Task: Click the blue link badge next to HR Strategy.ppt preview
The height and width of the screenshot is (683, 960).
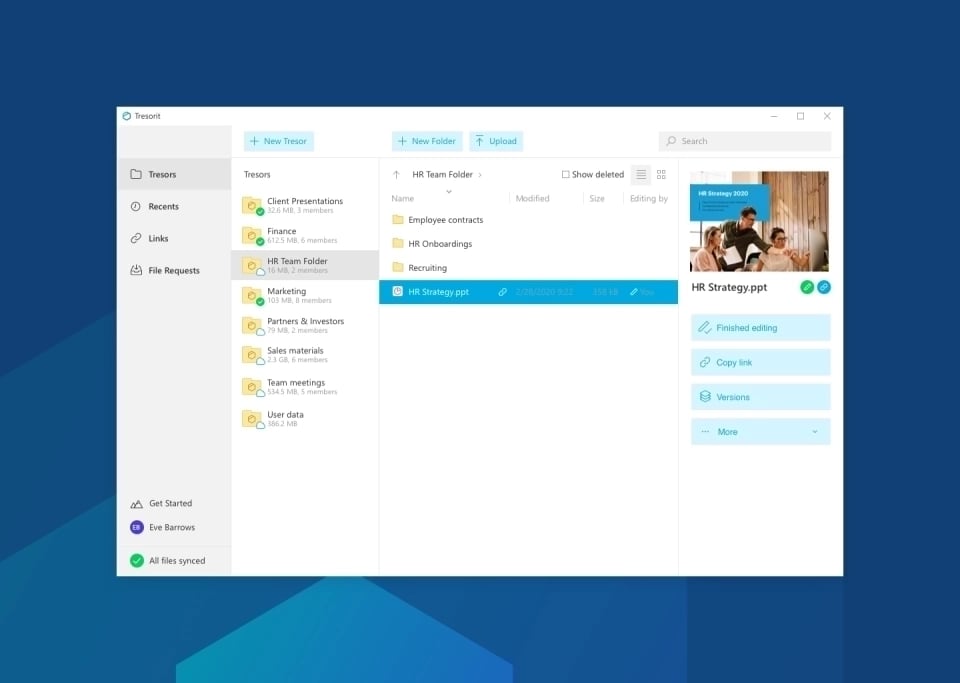Action: coord(824,287)
